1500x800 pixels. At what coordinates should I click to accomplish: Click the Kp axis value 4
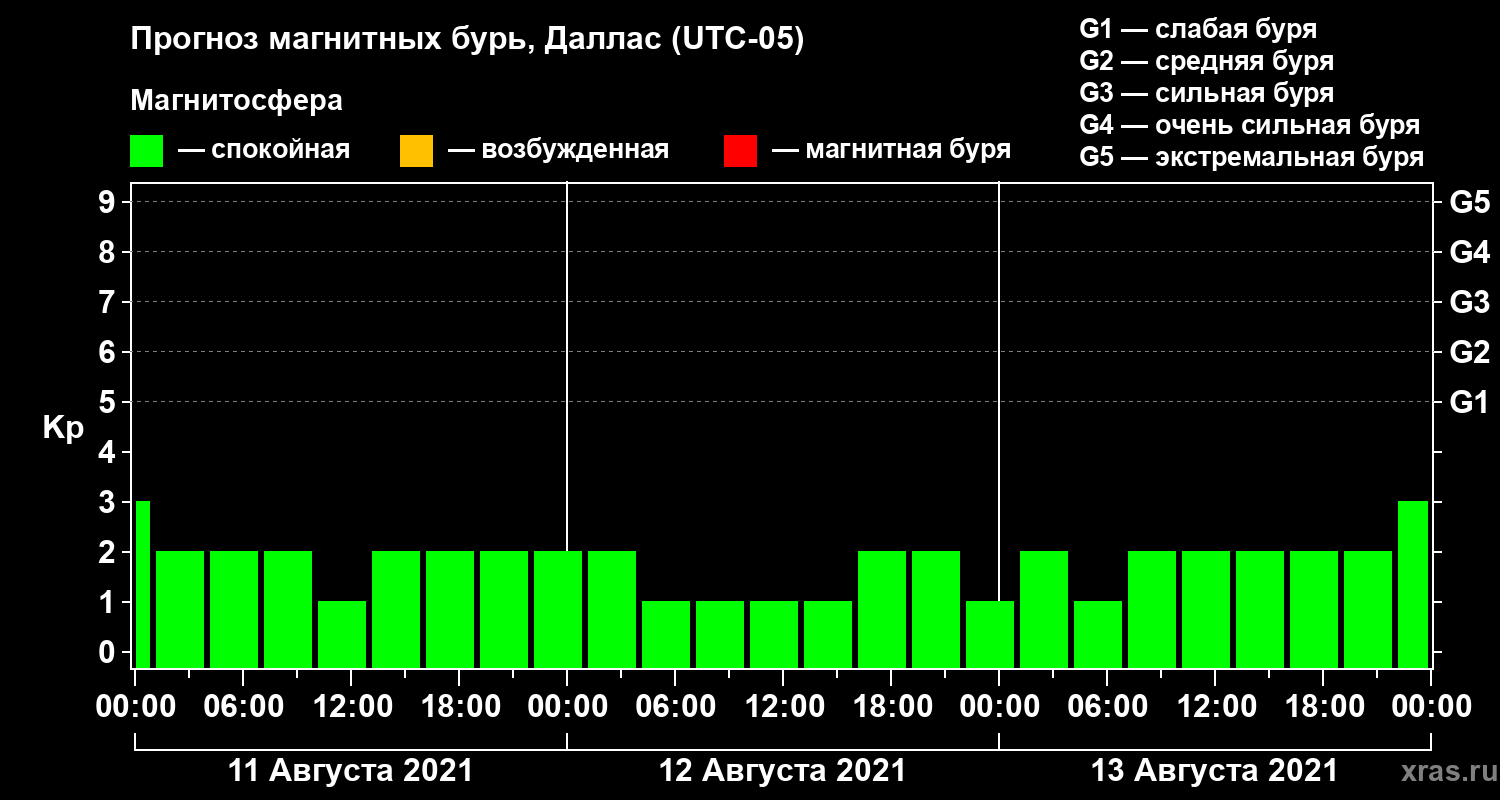point(109,452)
